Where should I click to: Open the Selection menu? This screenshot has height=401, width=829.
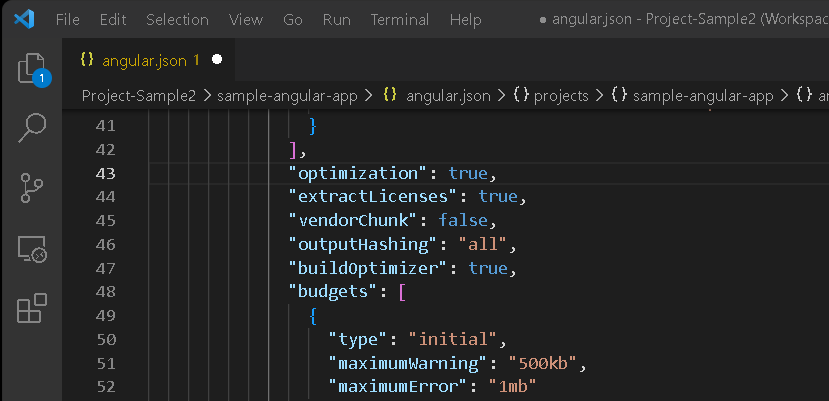click(177, 20)
